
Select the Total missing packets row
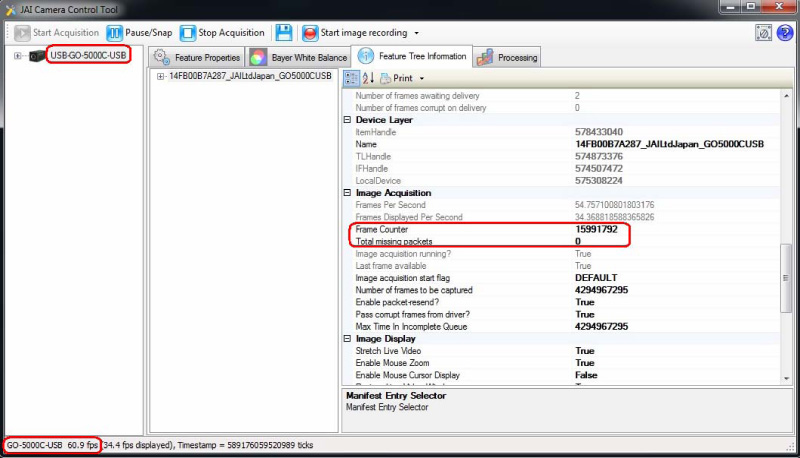pos(561,242)
